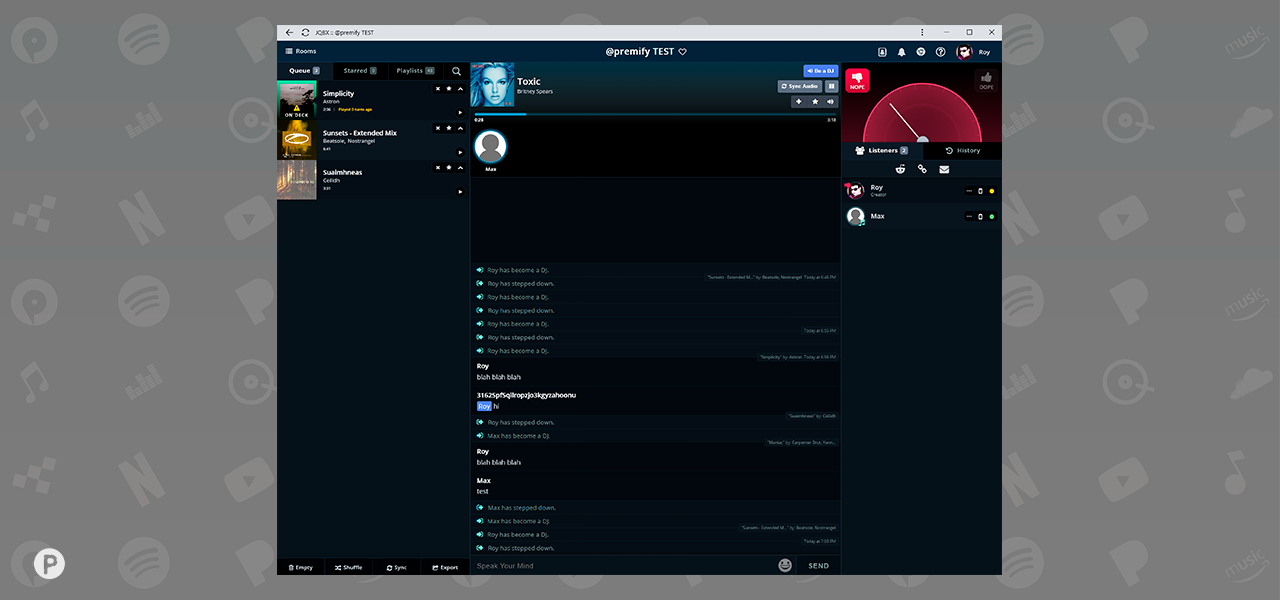Screen dimensions: 1280x600
Task: Click the Spotify icon in the header
Action: pyautogui.click(x=921, y=52)
